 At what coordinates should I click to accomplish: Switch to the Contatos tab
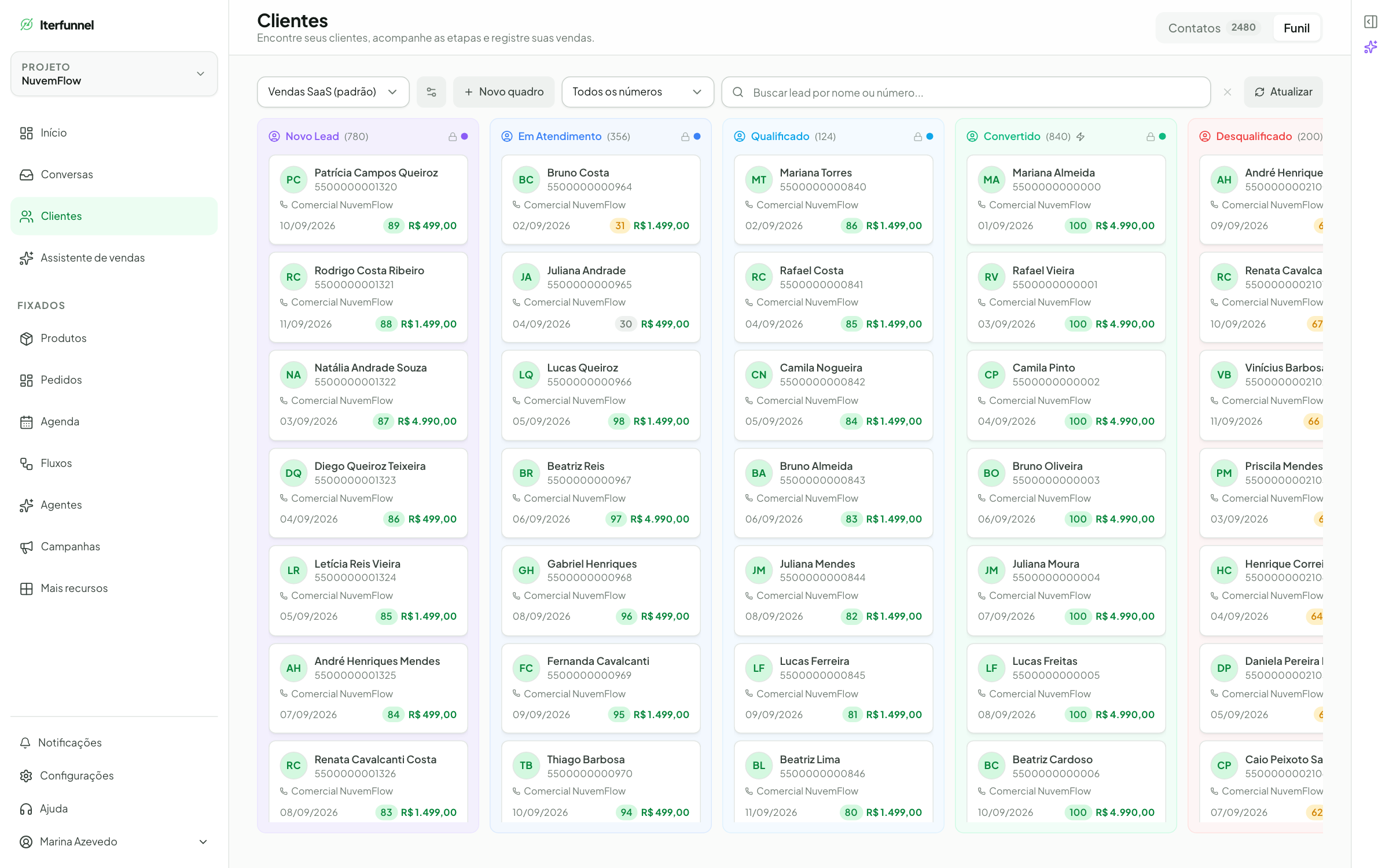coord(1214,28)
